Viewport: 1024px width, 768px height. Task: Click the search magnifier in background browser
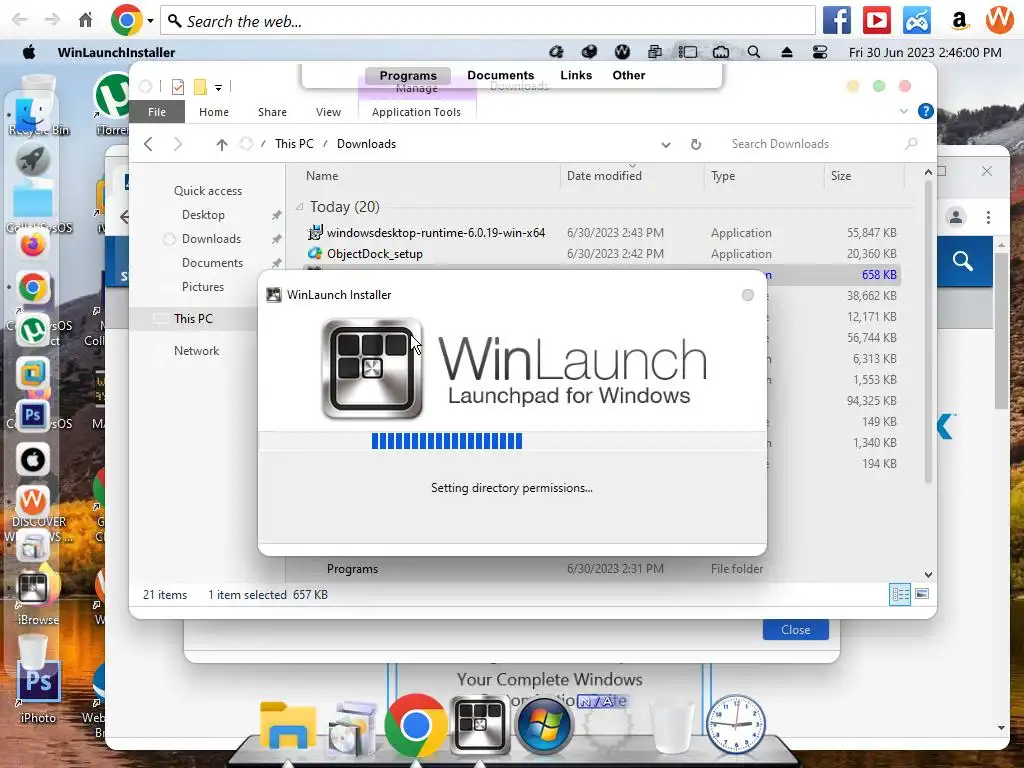pyautogui.click(x=963, y=262)
